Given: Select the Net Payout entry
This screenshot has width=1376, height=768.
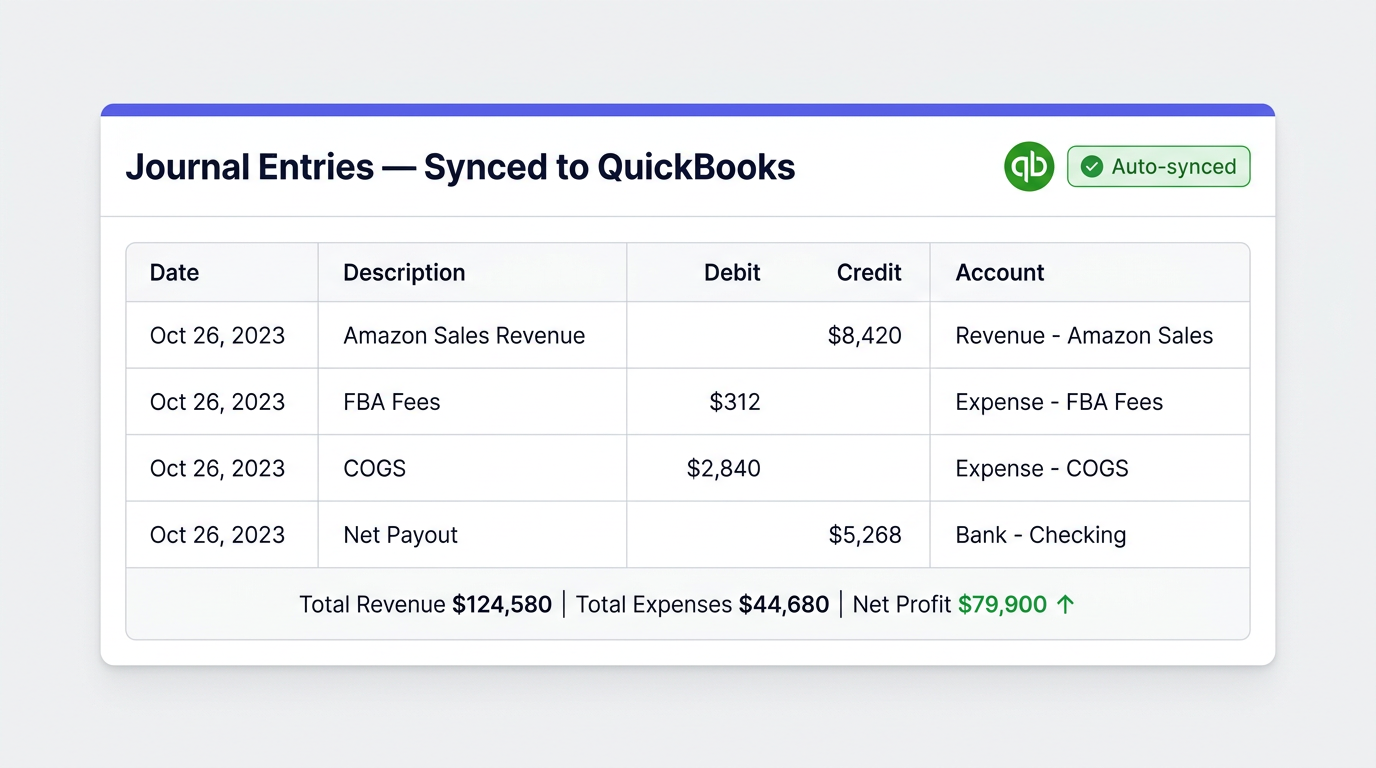Looking at the screenshot, I should 399,534.
